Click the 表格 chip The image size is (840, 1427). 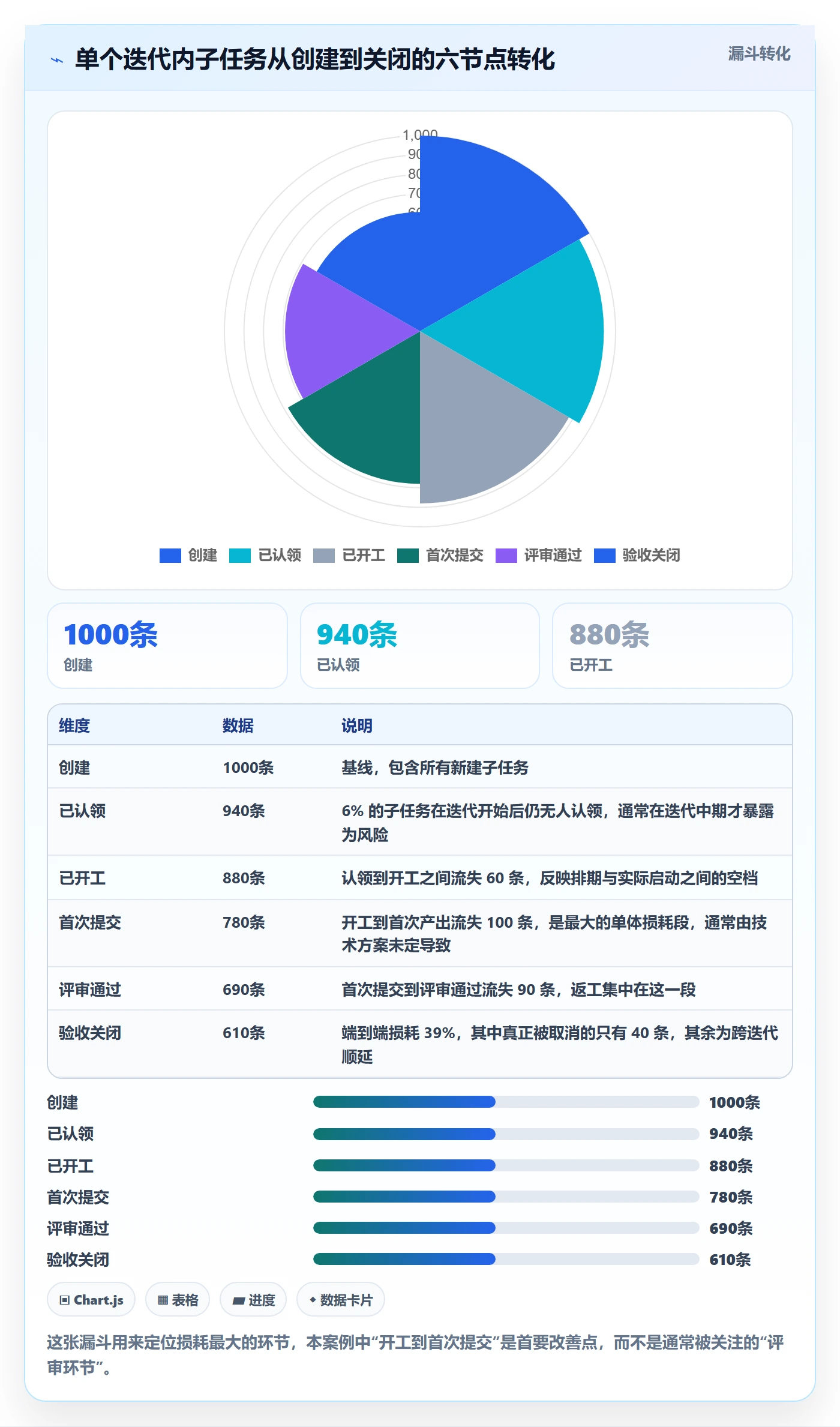coord(178,1300)
